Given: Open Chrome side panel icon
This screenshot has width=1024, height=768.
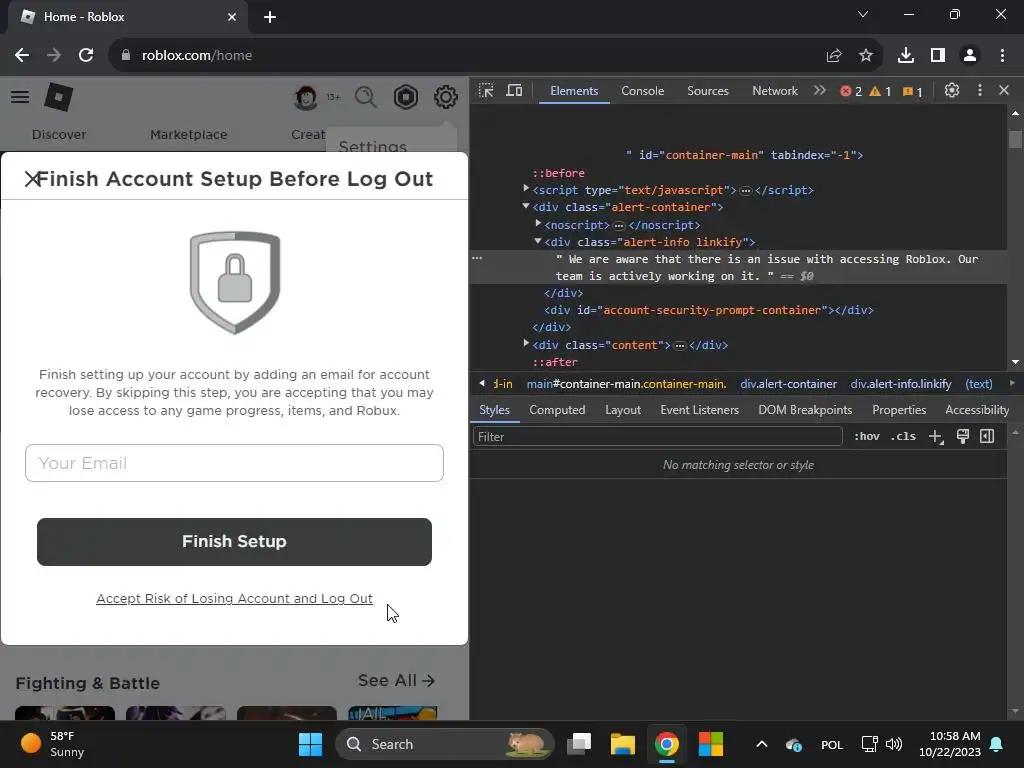Looking at the screenshot, I should [938, 56].
